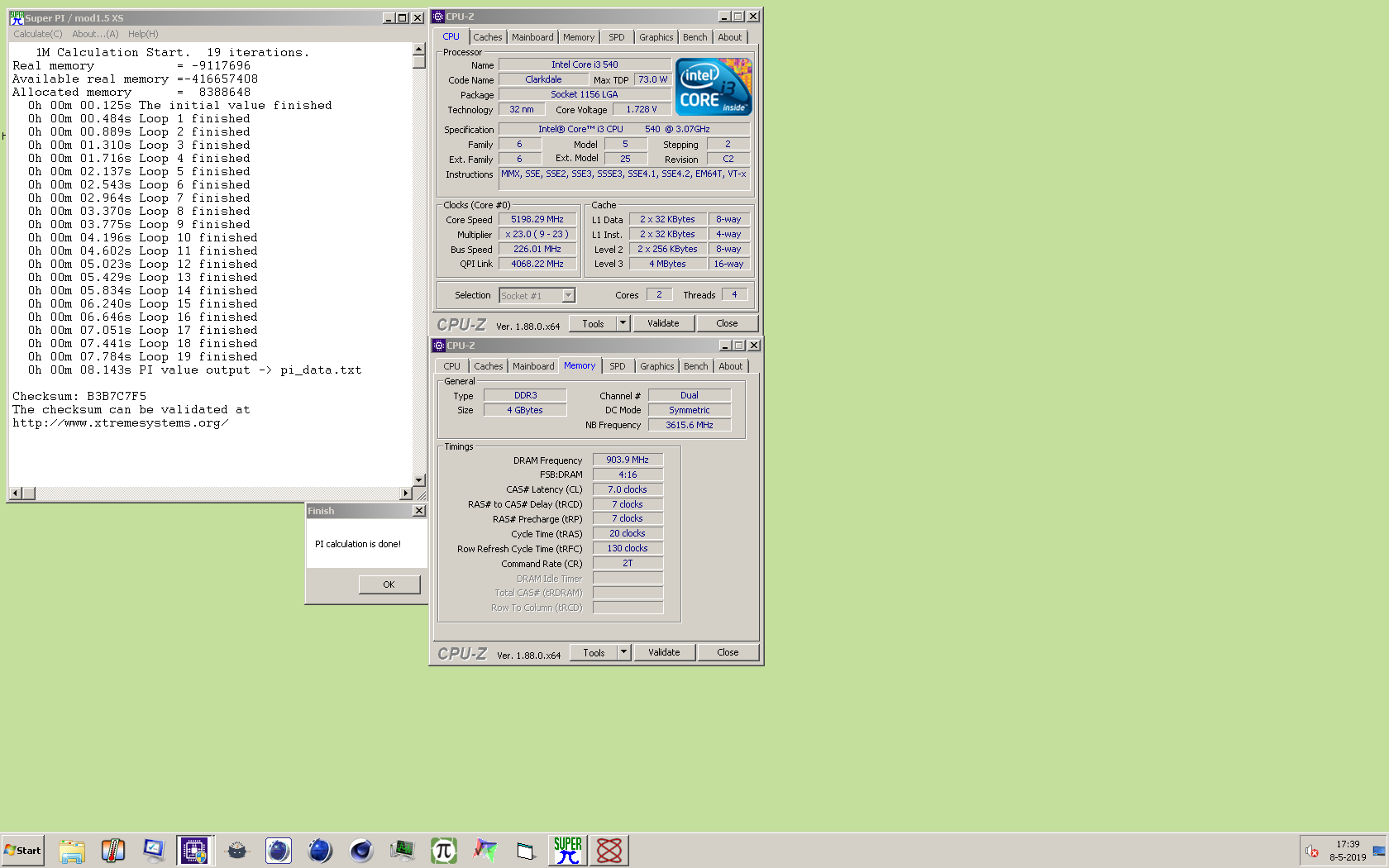Expand Tools dropdown arrow in bottom CPU-Z
1389x868 pixels.
tap(624, 652)
